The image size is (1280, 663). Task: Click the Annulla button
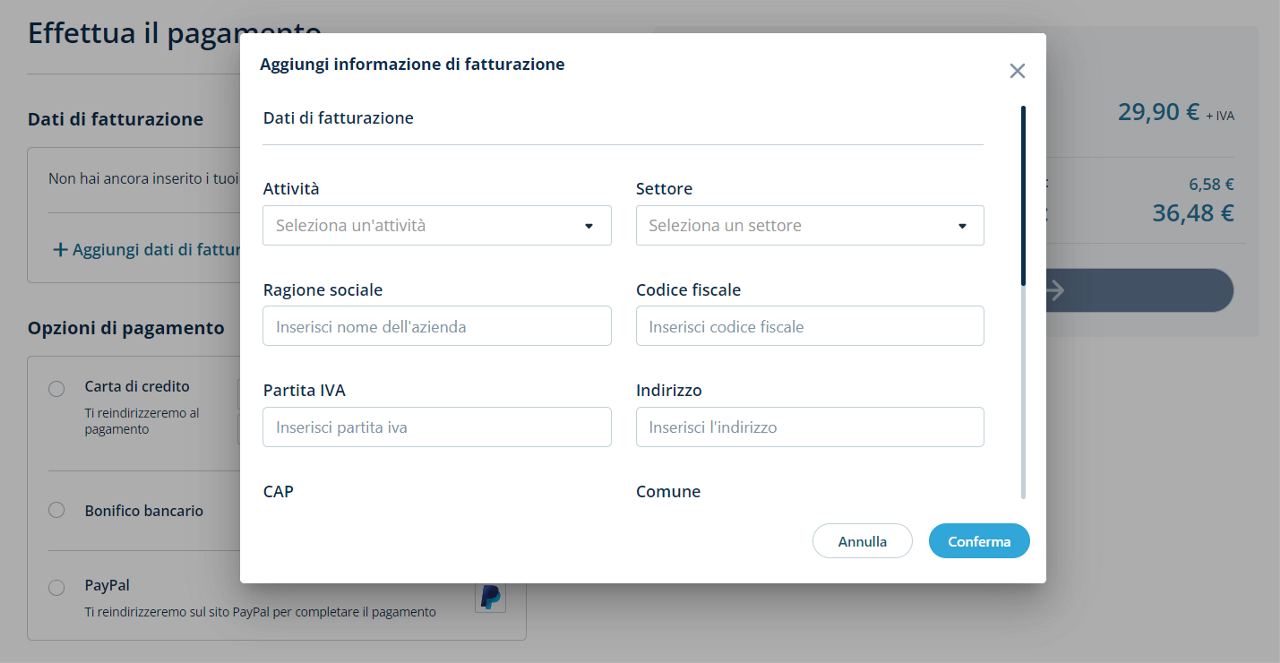(x=862, y=541)
